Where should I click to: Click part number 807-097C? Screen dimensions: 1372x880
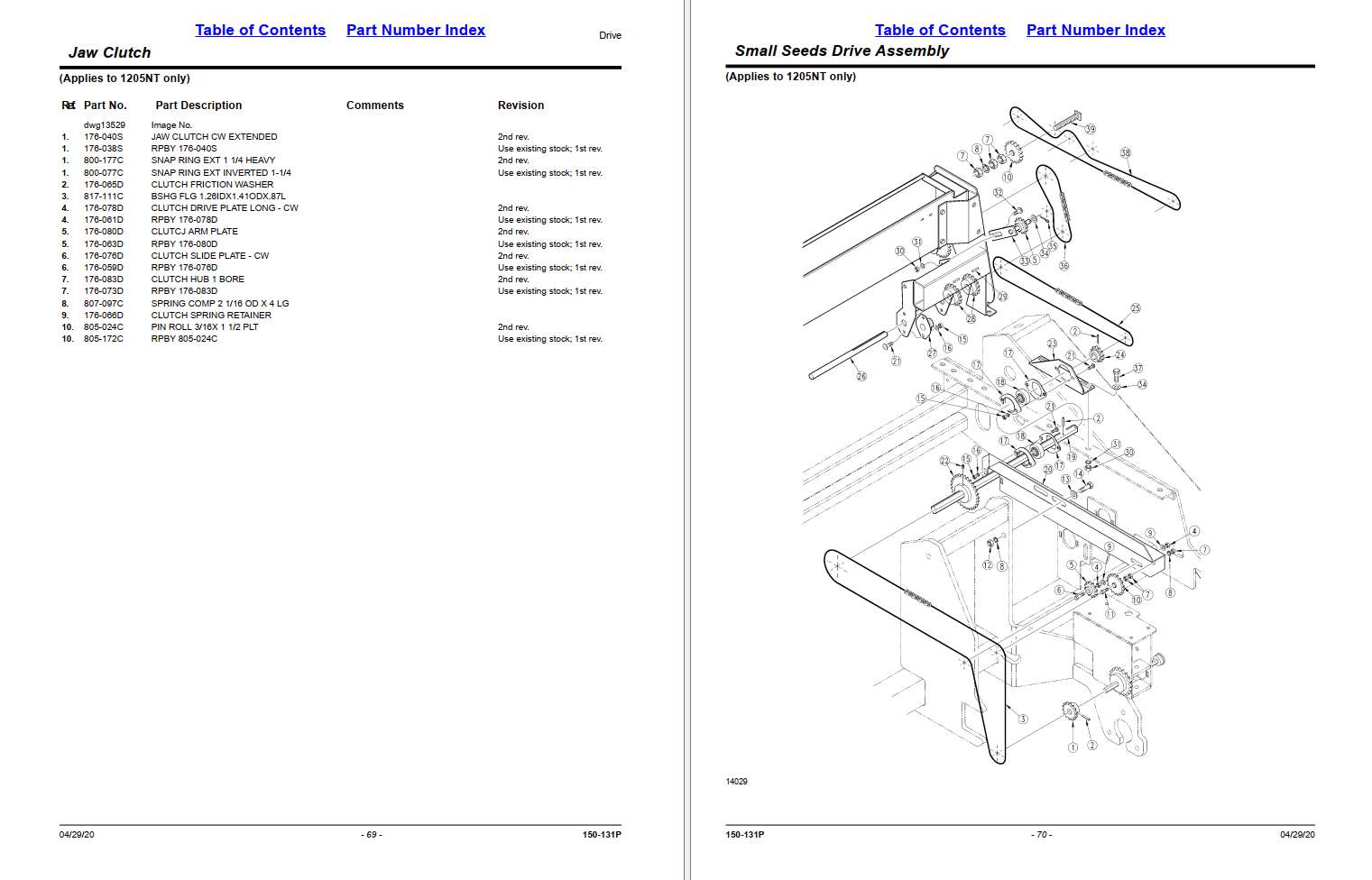tap(104, 303)
